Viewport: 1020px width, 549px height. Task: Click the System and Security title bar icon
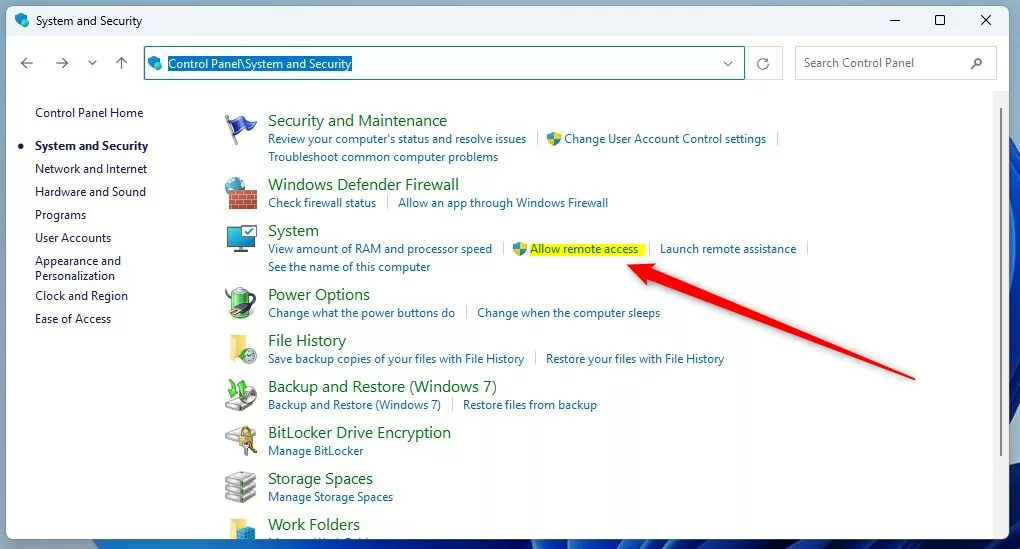(x=22, y=20)
